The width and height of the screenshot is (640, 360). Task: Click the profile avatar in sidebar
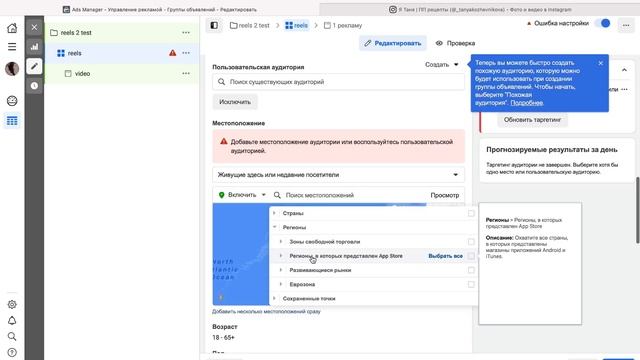(12, 69)
